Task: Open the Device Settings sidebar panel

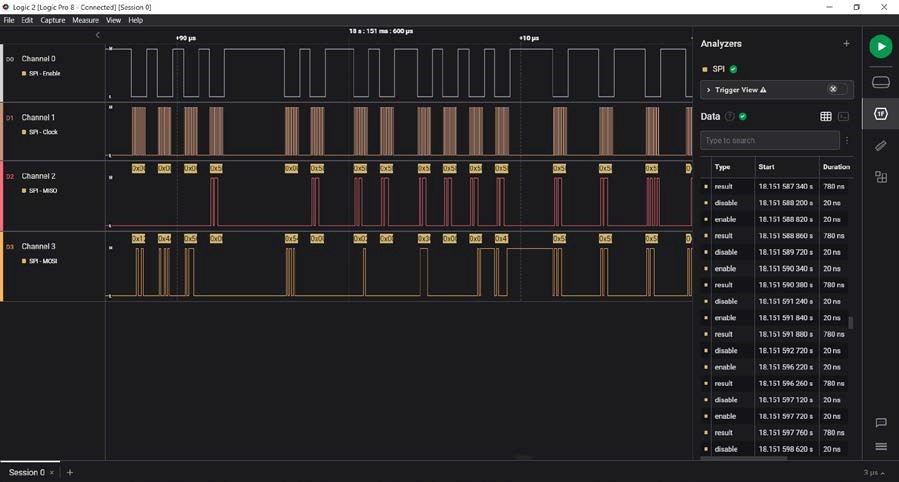Action: 880,81
